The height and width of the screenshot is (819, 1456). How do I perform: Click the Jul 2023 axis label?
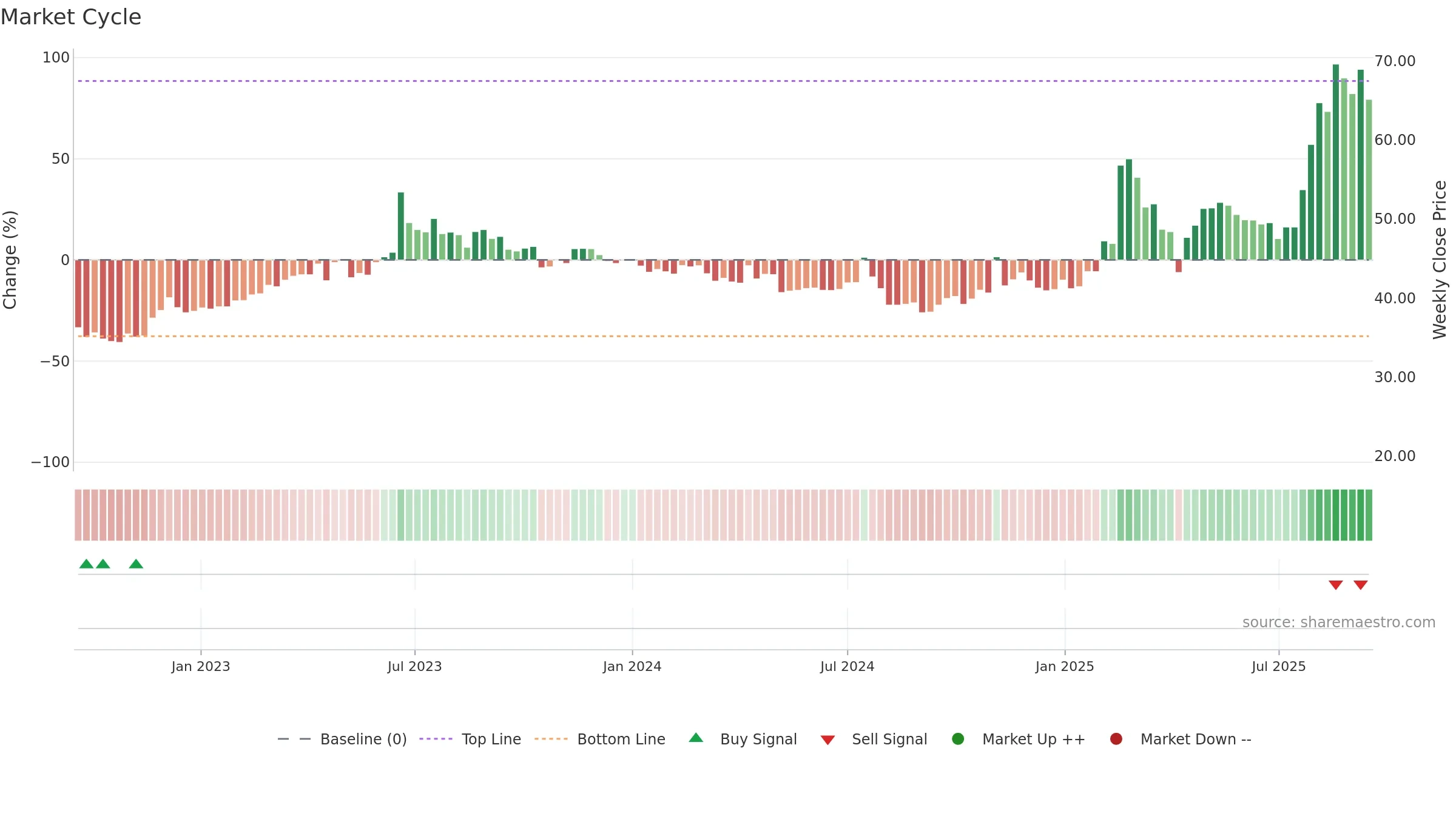pyautogui.click(x=415, y=667)
